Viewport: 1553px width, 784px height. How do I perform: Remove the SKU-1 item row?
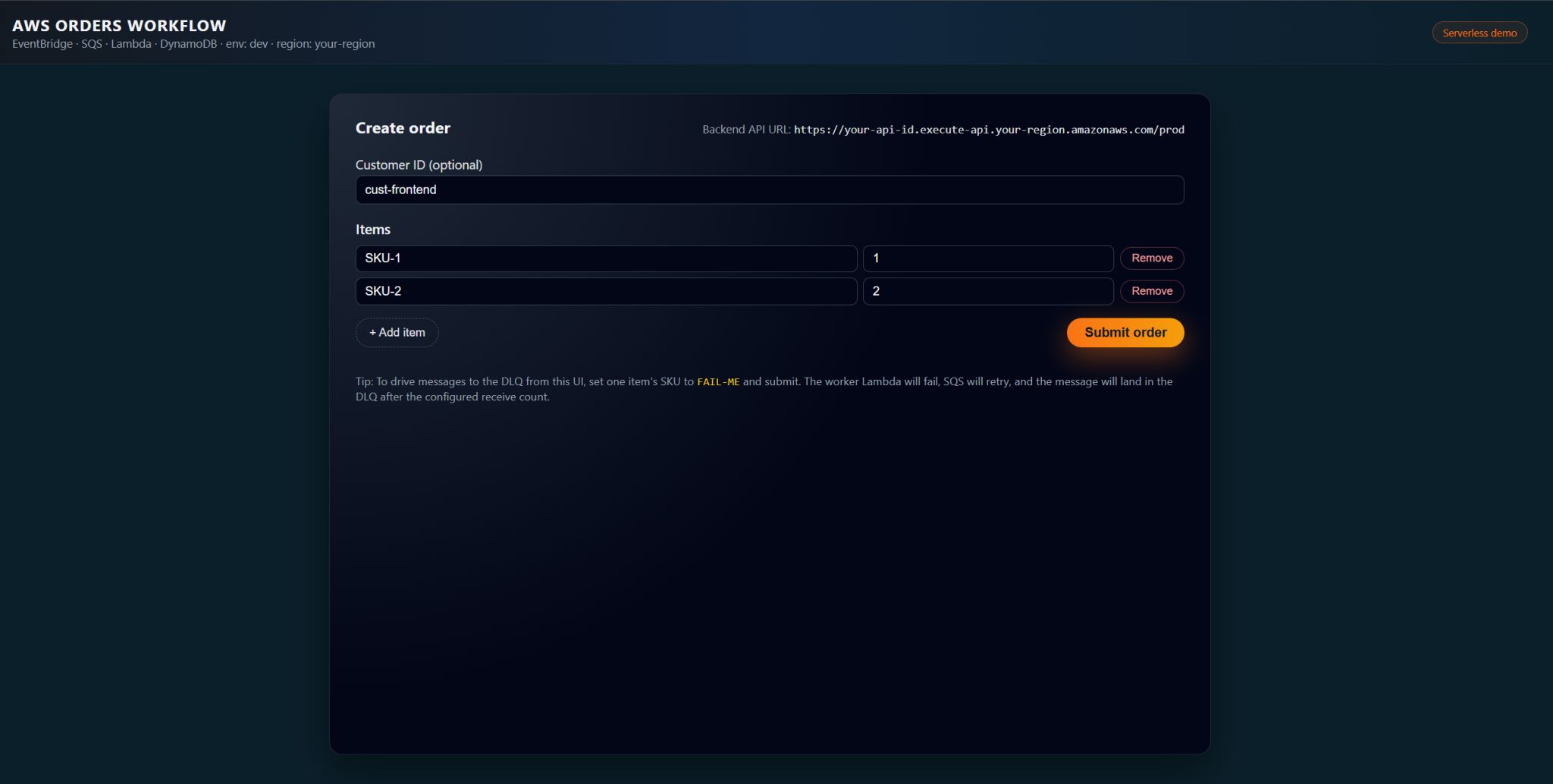(x=1152, y=258)
